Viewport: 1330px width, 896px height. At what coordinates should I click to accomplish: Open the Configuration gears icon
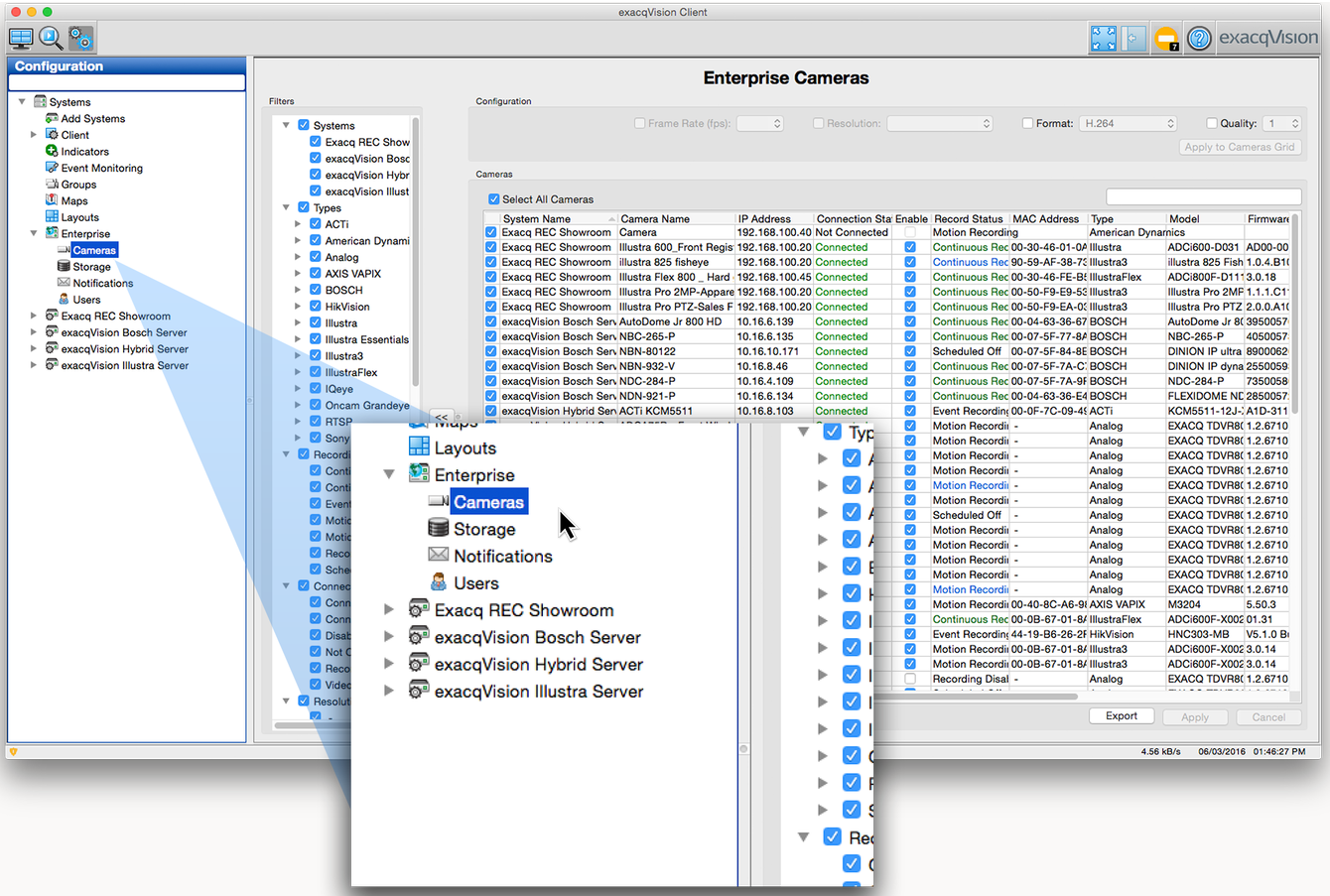pyautogui.click(x=80, y=39)
